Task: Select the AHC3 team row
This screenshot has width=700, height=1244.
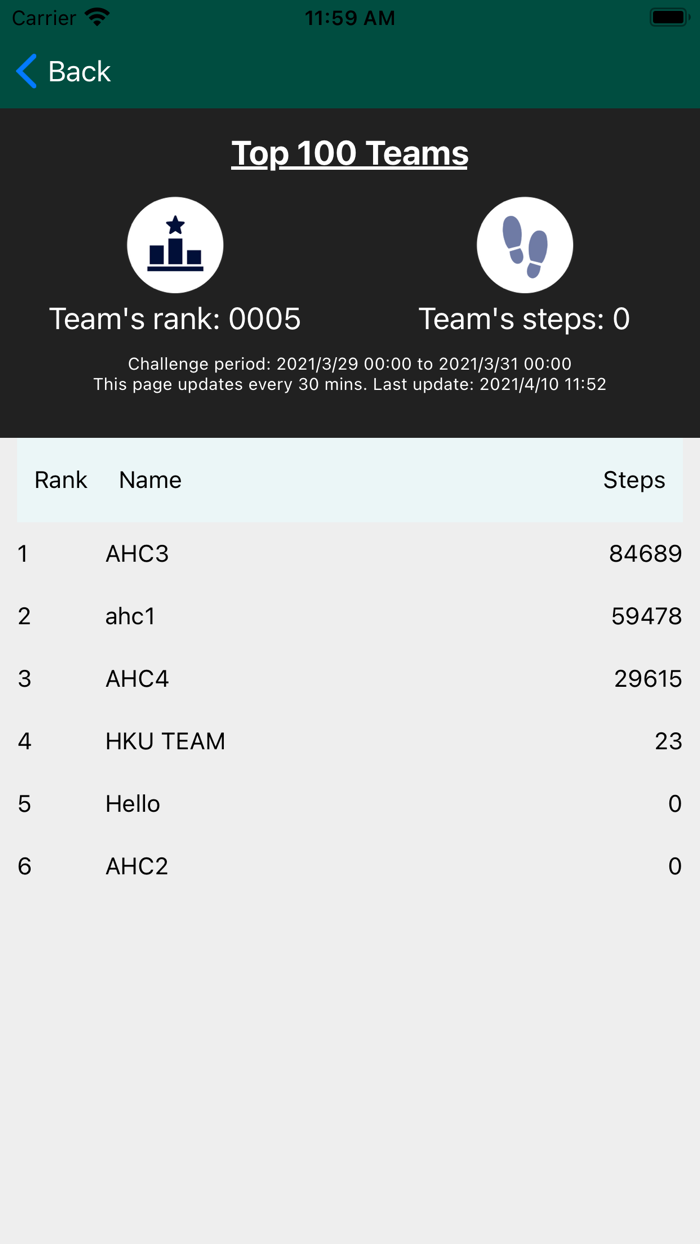Action: (350, 553)
